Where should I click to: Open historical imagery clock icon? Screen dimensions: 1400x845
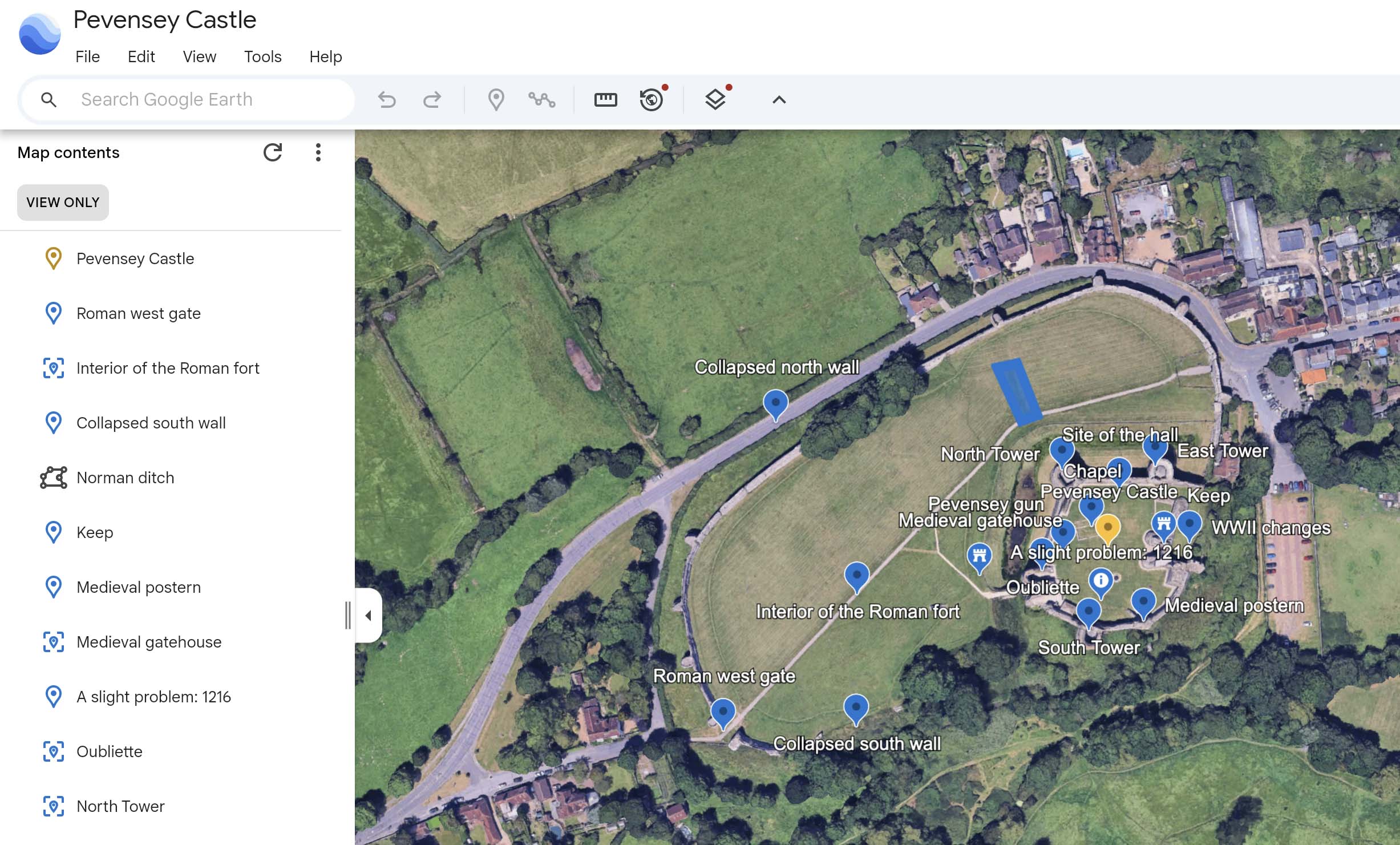(652, 100)
